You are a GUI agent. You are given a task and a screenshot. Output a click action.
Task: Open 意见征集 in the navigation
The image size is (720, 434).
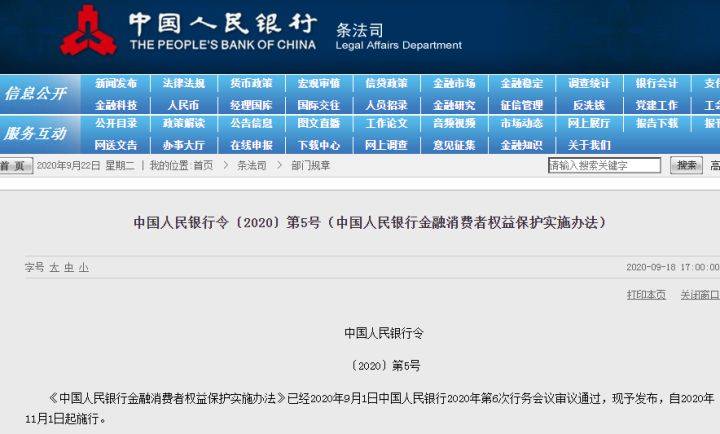(454, 145)
